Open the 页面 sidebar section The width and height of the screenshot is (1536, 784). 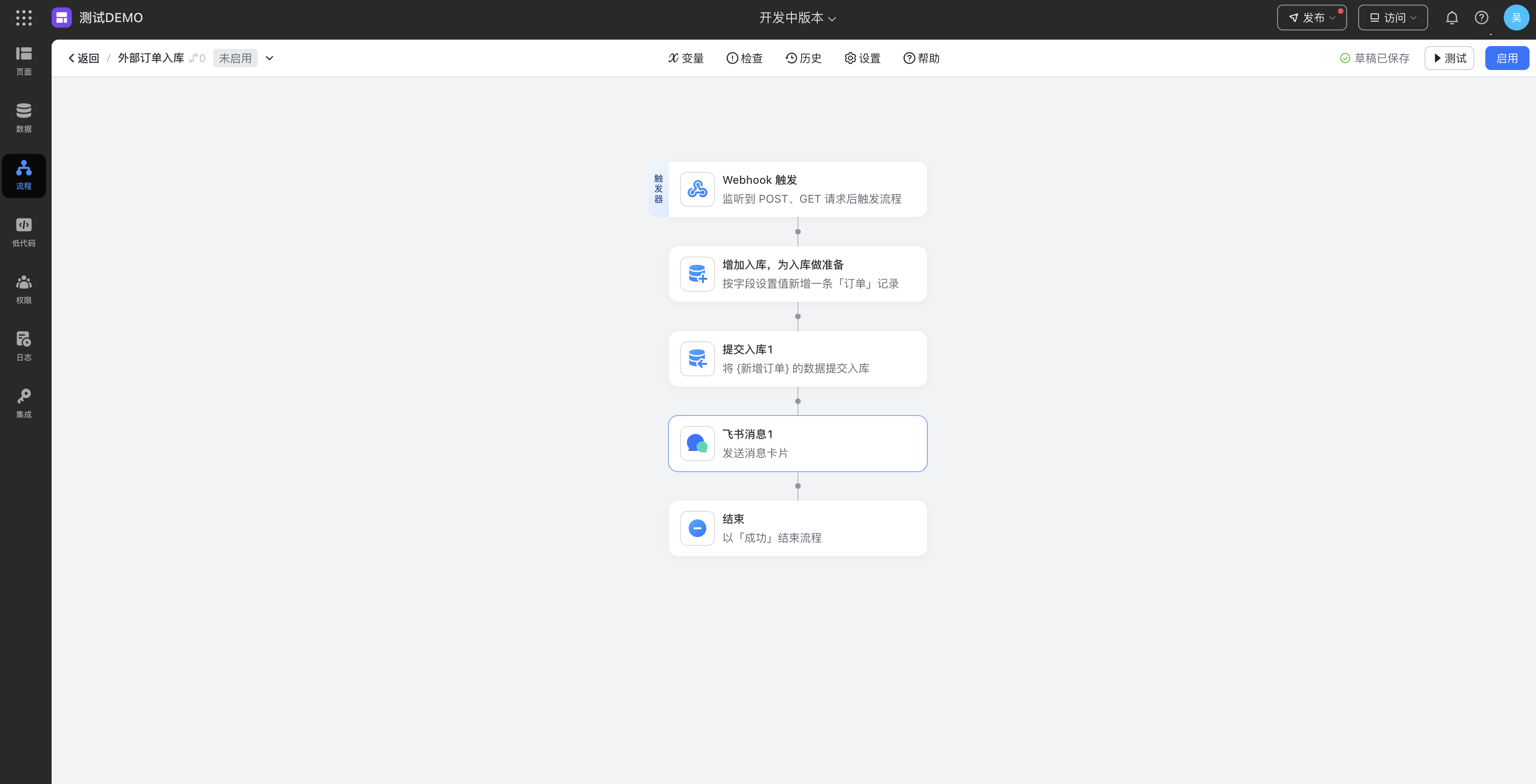coord(24,61)
